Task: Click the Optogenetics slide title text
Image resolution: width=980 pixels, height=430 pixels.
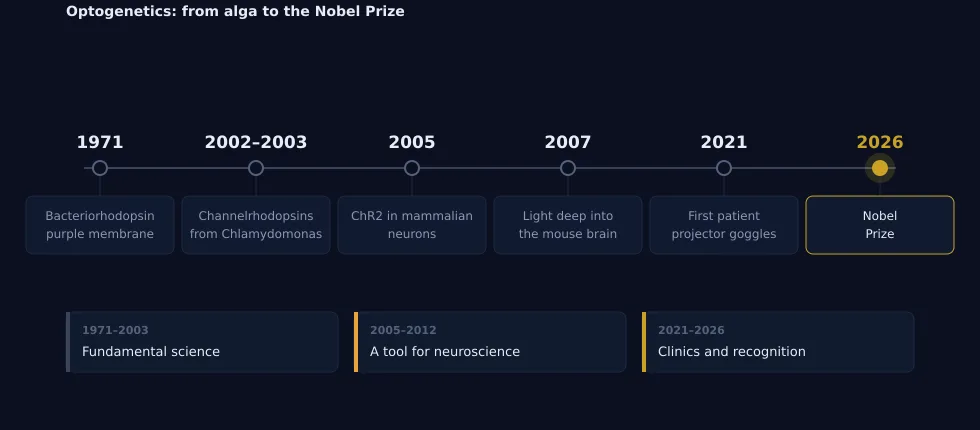Action: pos(235,11)
